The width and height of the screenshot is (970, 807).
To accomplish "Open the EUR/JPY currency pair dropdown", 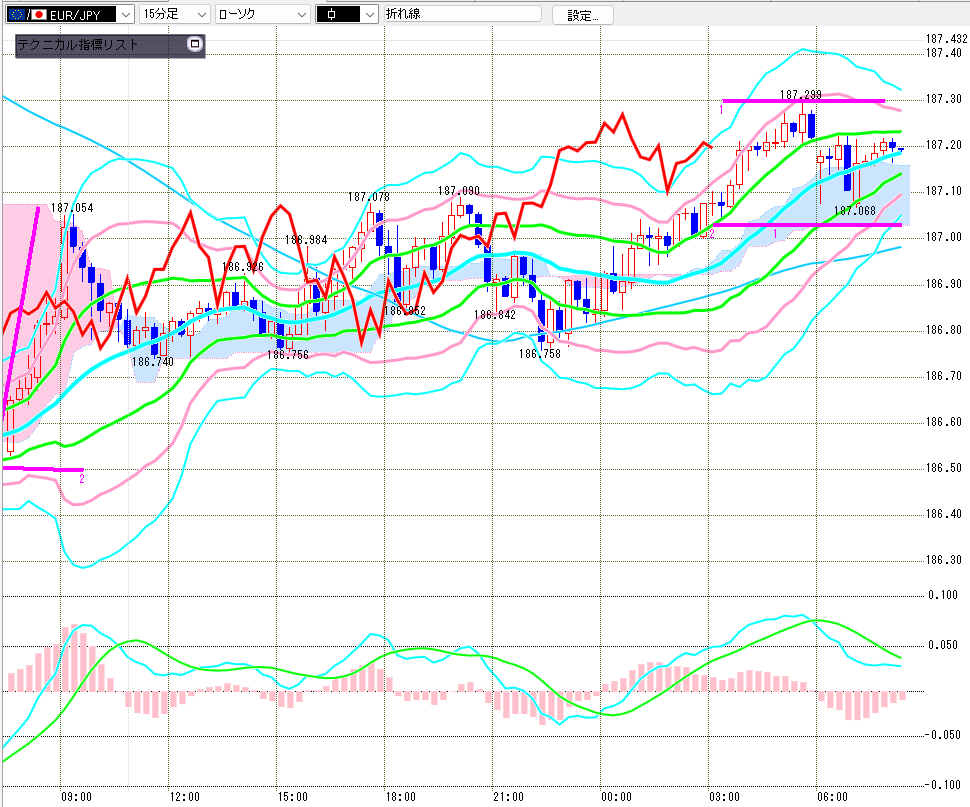I will [x=123, y=14].
